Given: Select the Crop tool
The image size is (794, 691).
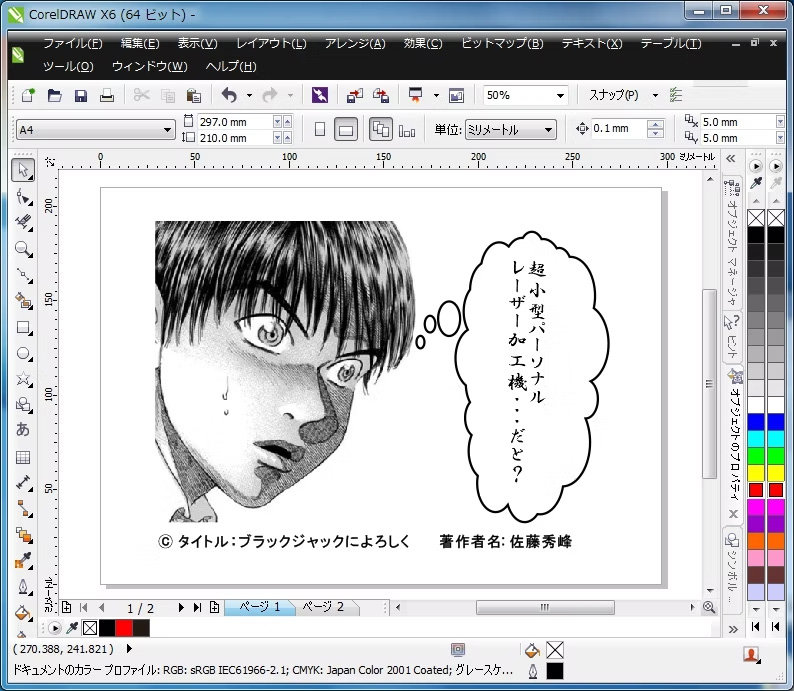Looking at the screenshot, I should click(23, 222).
